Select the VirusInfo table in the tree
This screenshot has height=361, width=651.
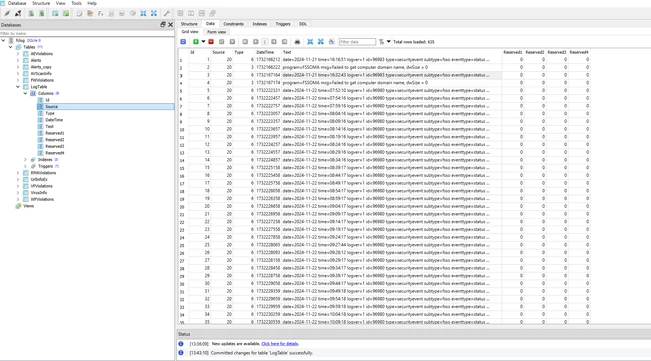pyautogui.click(x=39, y=193)
